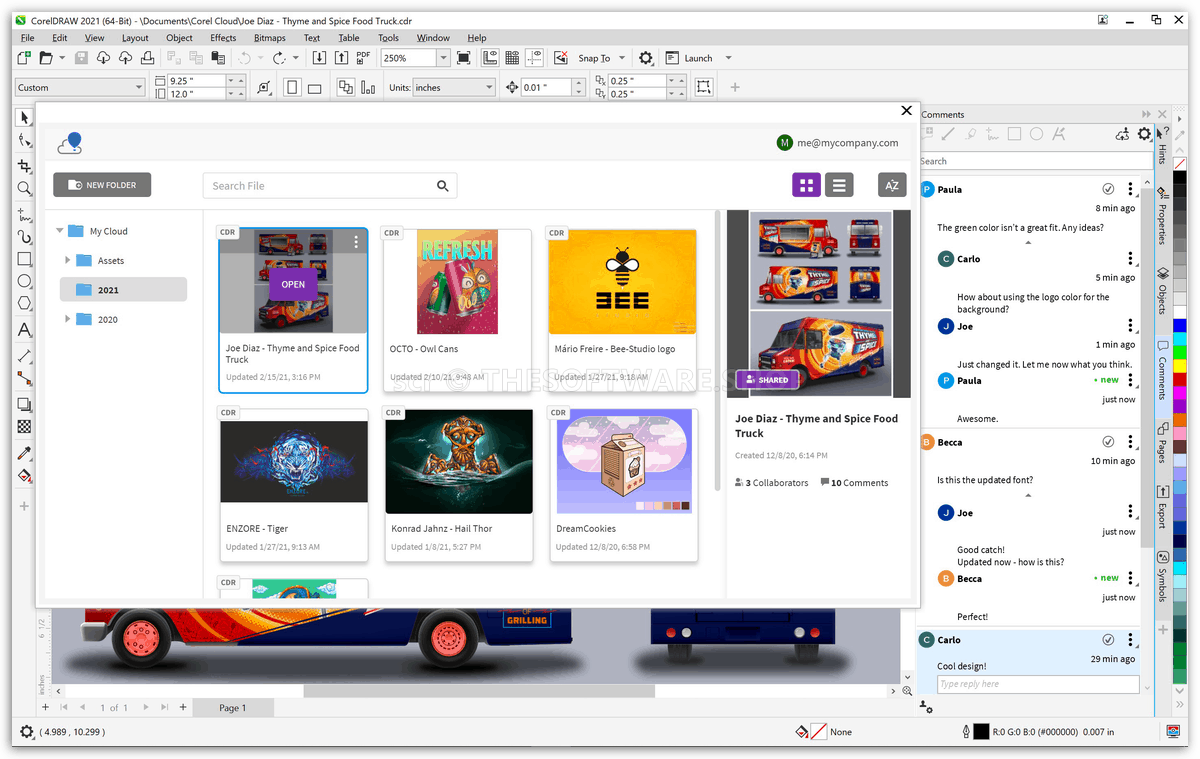This screenshot has width=1200, height=759.
Task: Open the Launch dropdown arrow
Action: pos(728,59)
